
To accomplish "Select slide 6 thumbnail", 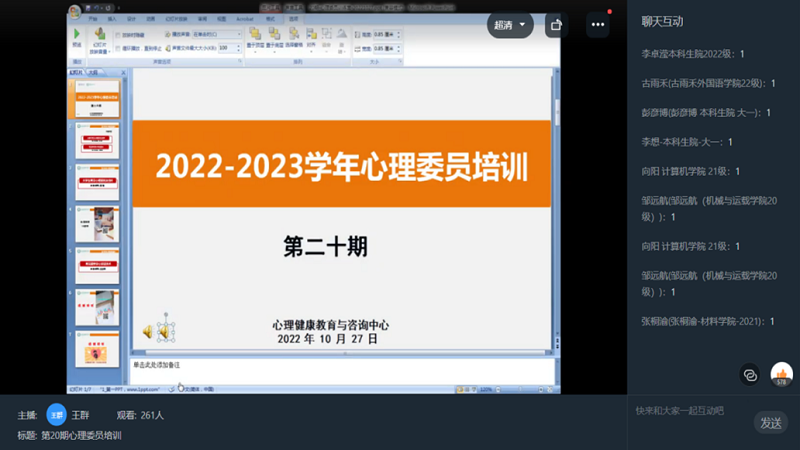I will [x=97, y=307].
